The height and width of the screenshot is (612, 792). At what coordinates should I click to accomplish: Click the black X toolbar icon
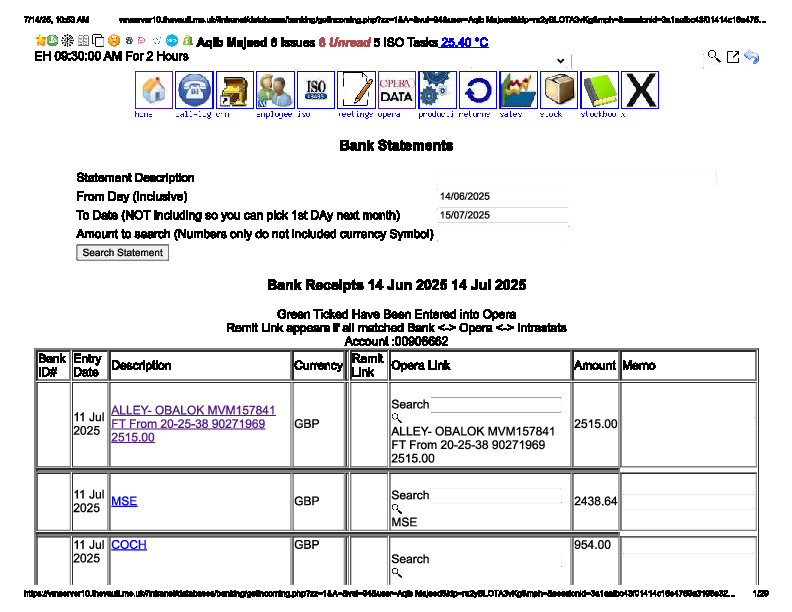(640, 90)
